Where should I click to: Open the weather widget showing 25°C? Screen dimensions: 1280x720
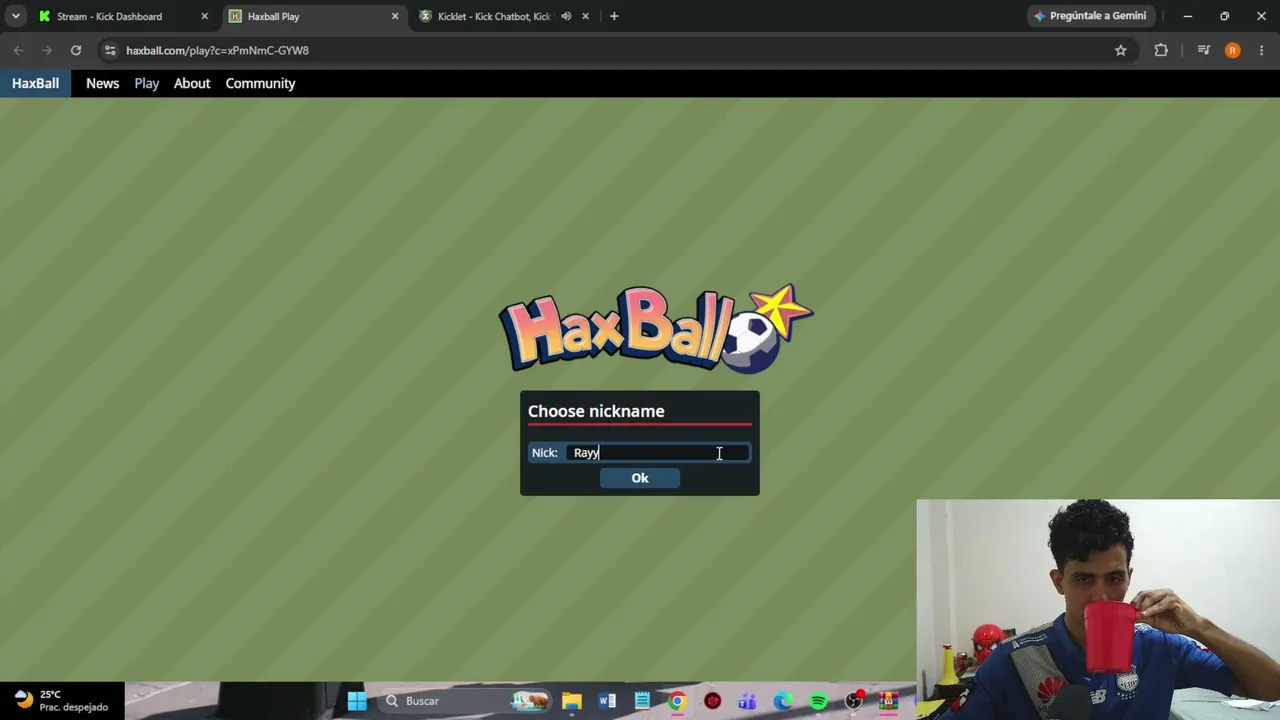coord(62,701)
